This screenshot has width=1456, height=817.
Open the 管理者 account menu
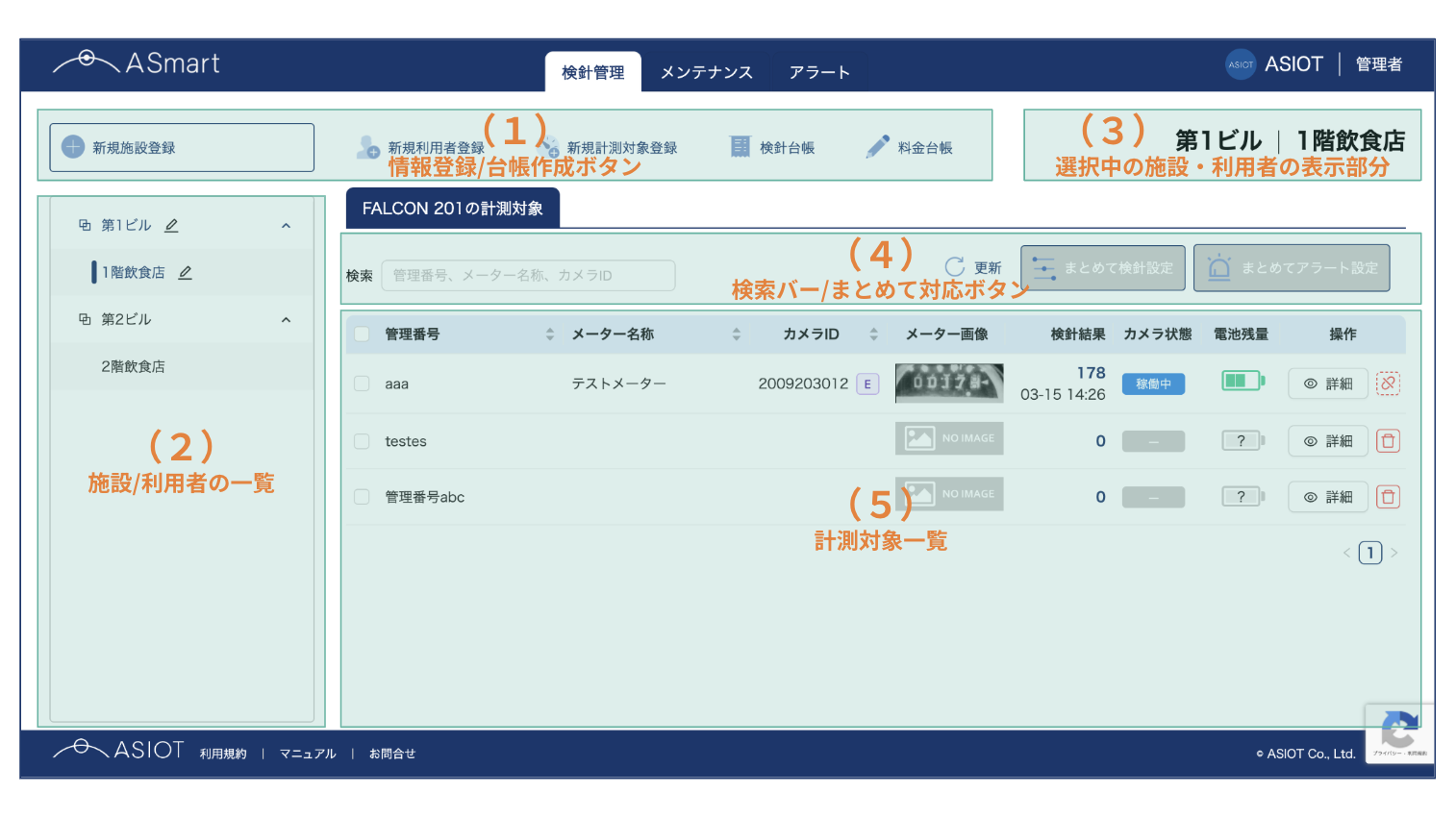click(x=1379, y=64)
